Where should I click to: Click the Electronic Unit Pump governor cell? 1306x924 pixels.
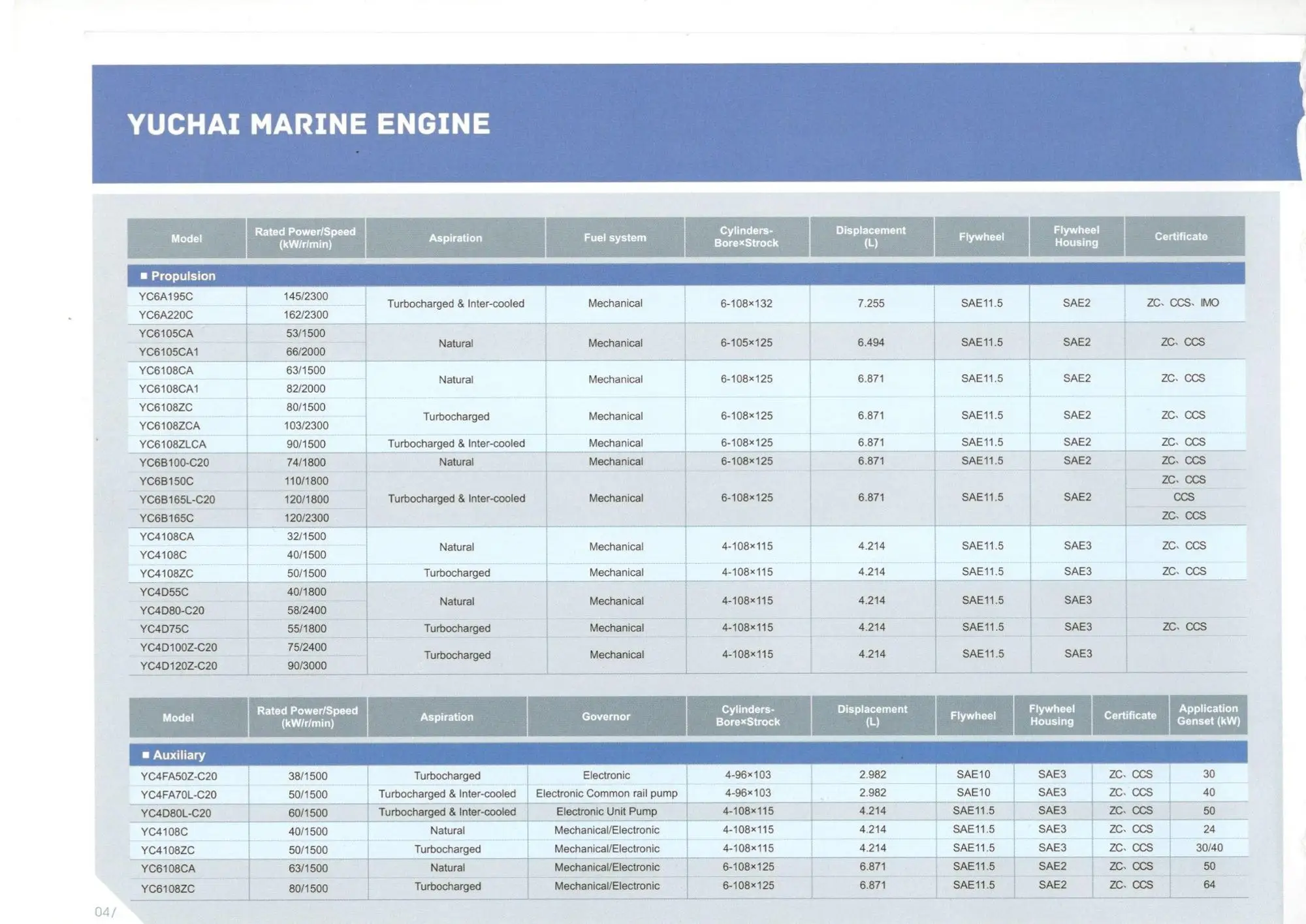tap(607, 812)
